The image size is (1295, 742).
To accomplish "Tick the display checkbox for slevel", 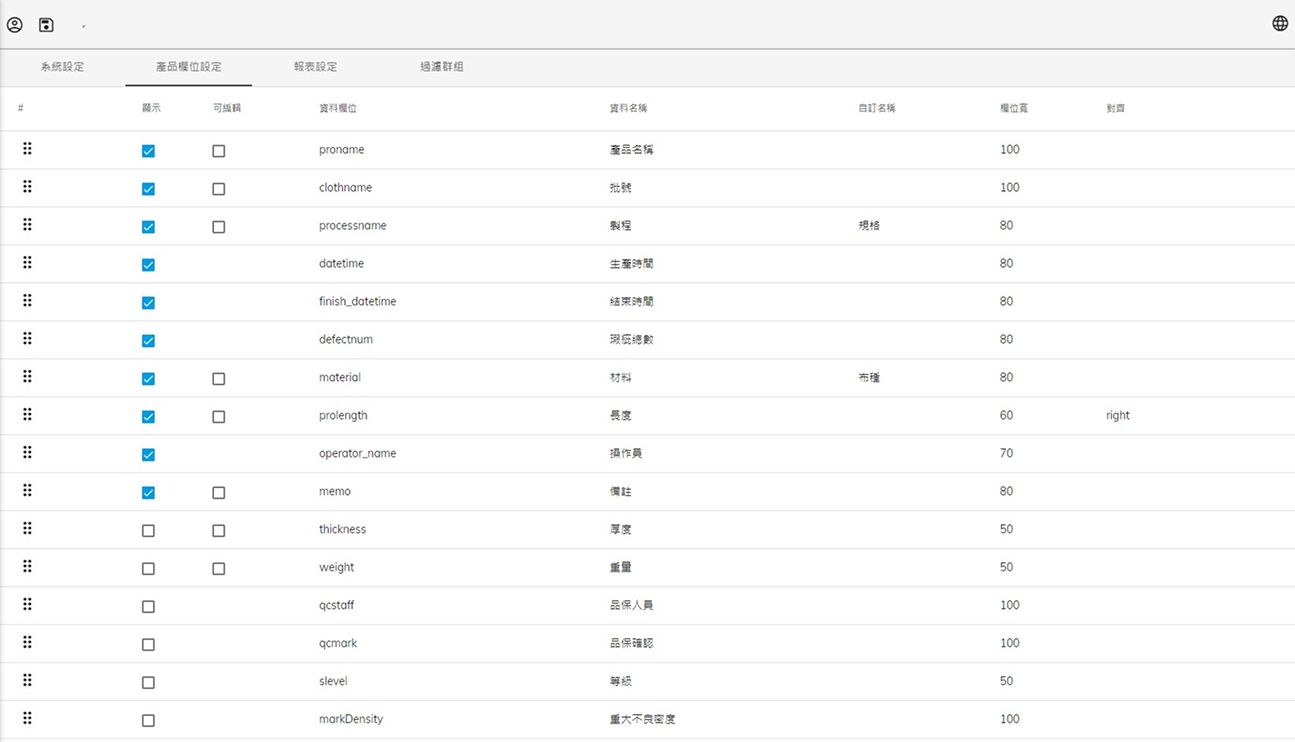I will (148, 683).
